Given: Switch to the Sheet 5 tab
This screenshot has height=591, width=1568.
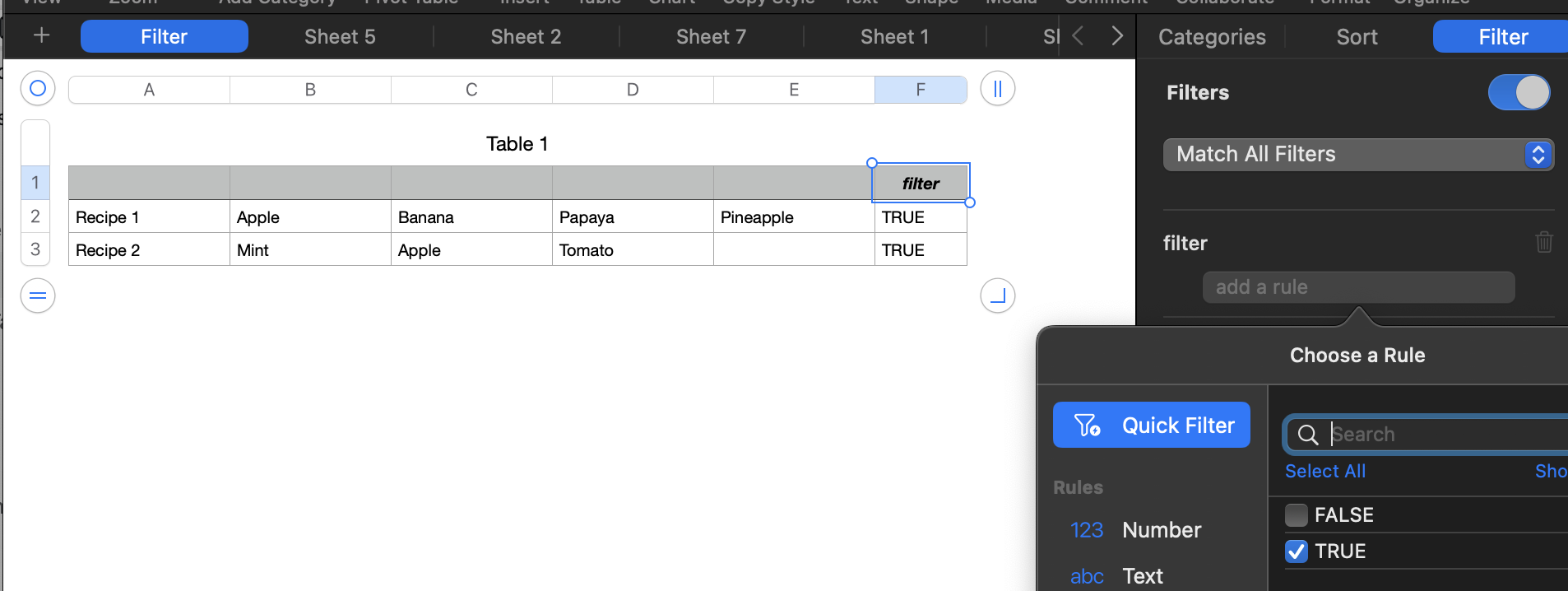Looking at the screenshot, I should pyautogui.click(x=340, y=37).
